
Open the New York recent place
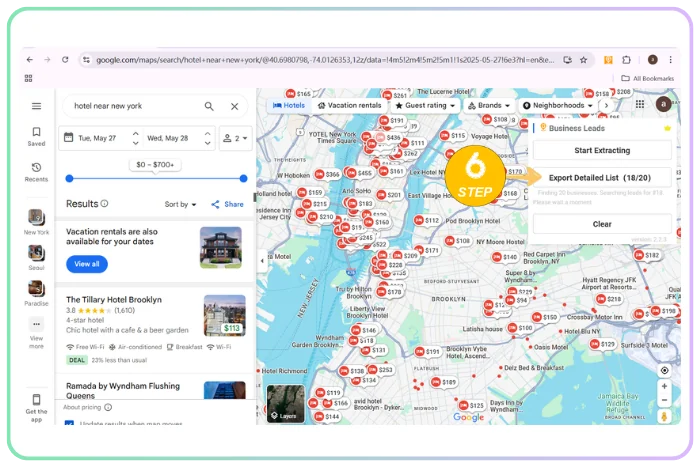(x=37, y=222)
